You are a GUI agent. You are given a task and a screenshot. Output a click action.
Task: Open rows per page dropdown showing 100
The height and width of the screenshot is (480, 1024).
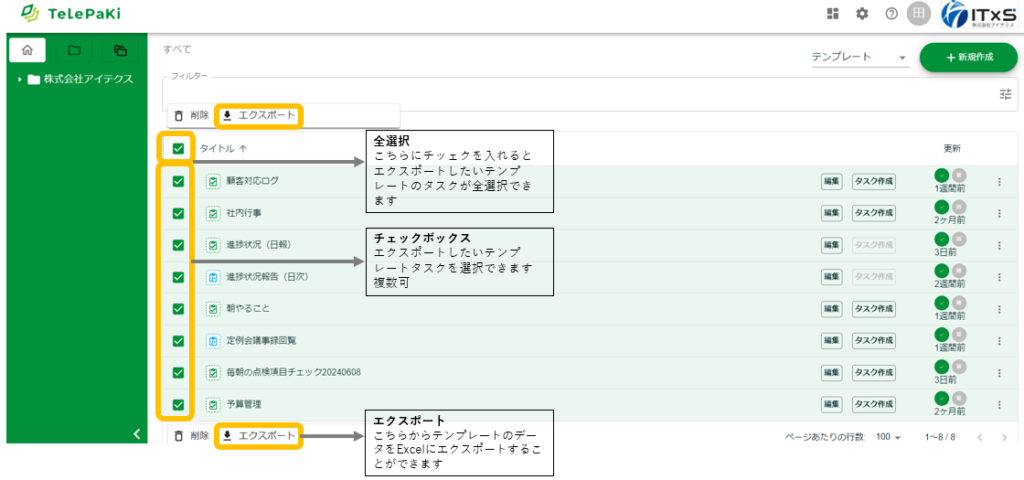coord(888,437)
